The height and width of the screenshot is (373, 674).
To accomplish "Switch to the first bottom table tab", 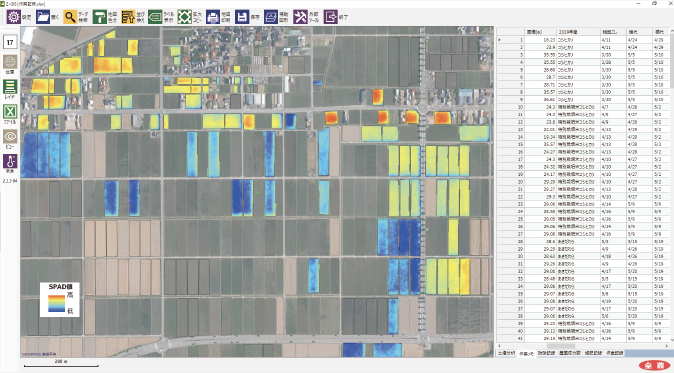I will tap(506, 353).
